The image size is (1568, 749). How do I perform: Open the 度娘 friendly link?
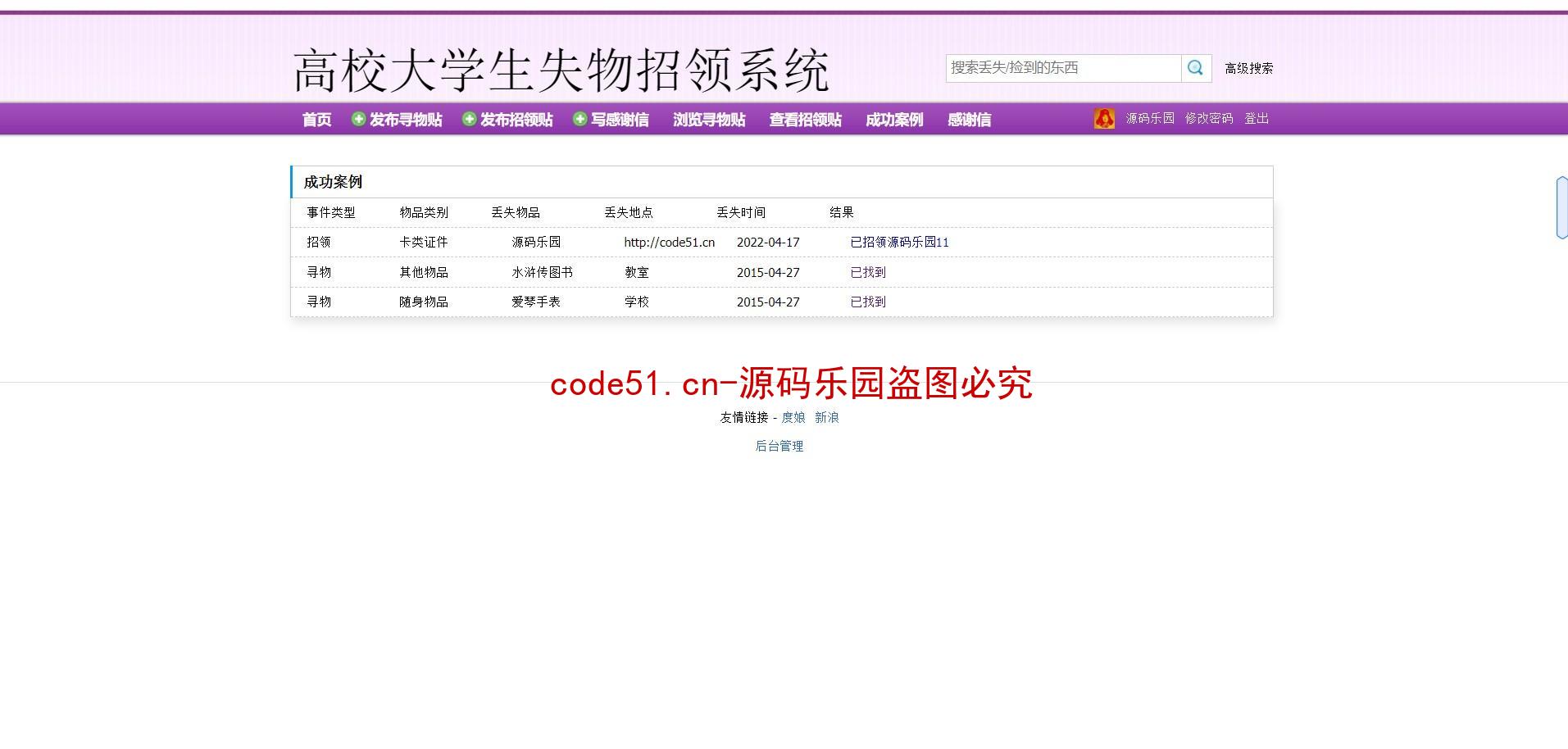[x=793, y=417]
